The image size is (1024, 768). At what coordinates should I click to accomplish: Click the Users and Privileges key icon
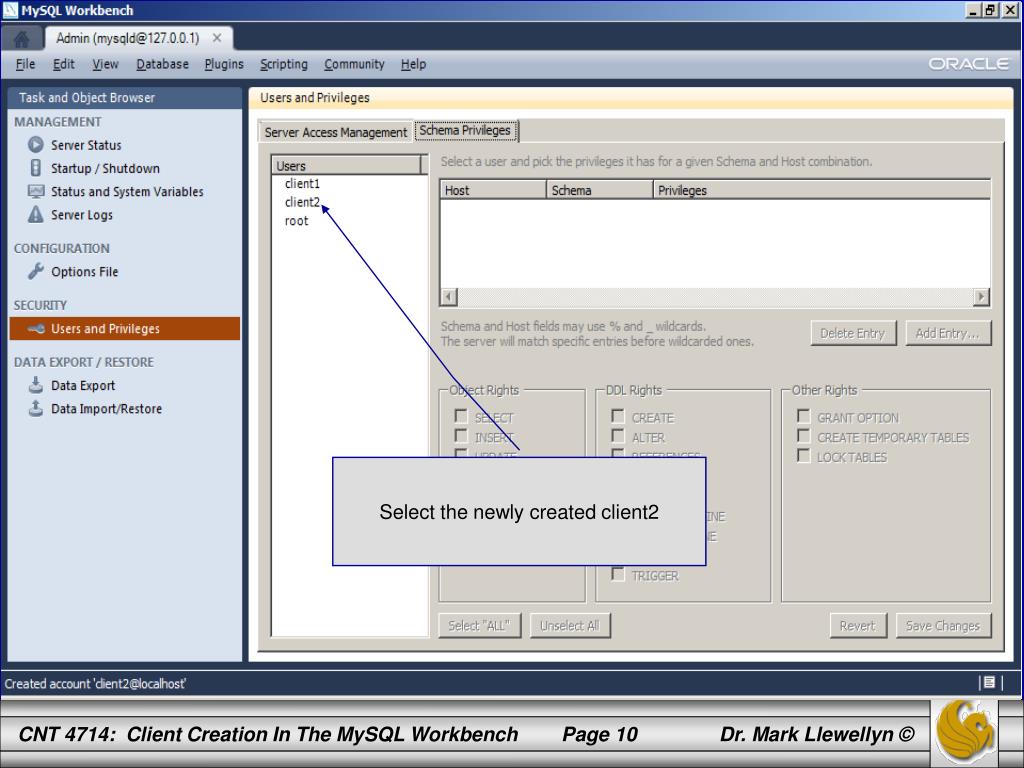click(36, 328)
